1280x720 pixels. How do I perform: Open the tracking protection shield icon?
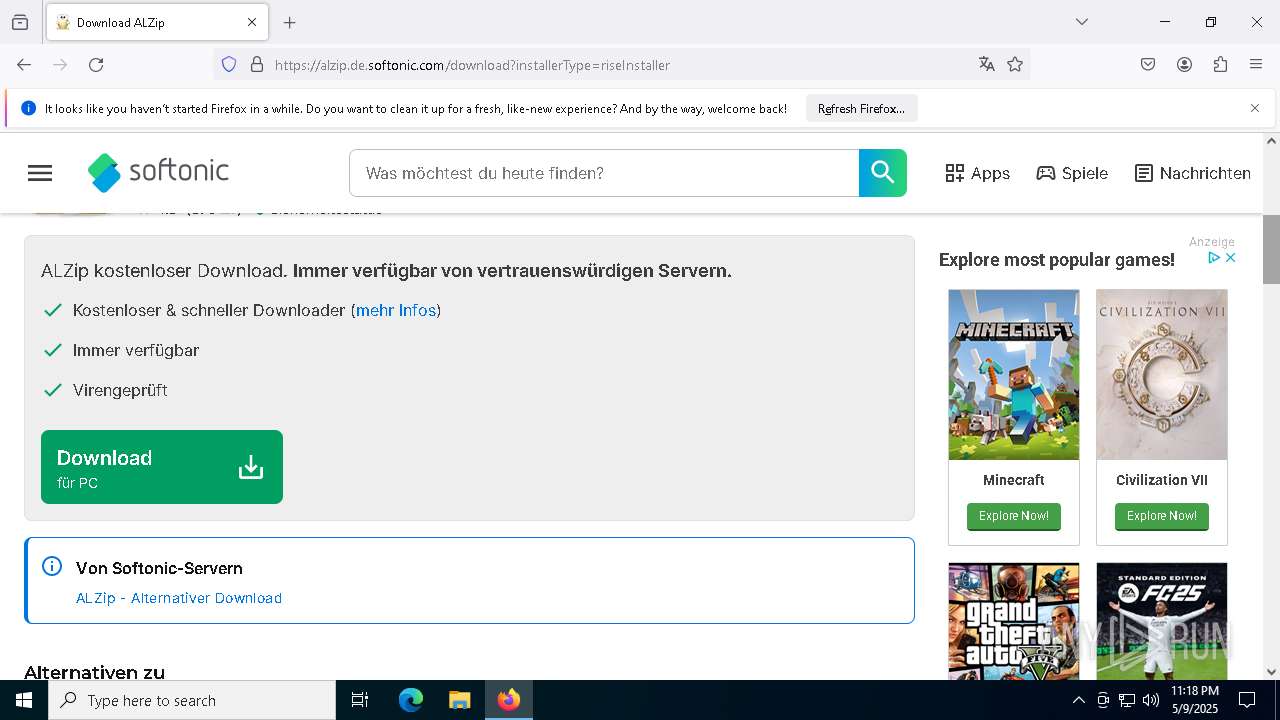pyautogui.click(x=229, y=65)
